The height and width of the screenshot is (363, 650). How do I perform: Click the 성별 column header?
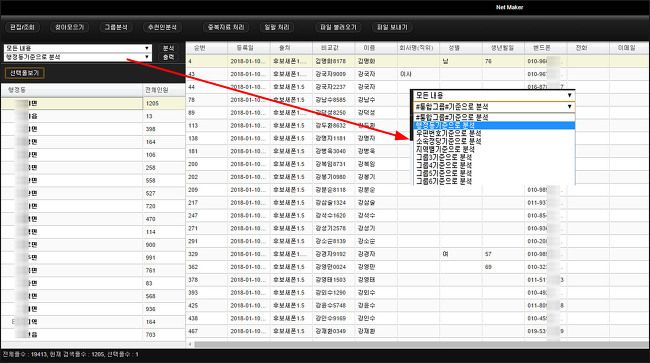coord(461,48)
